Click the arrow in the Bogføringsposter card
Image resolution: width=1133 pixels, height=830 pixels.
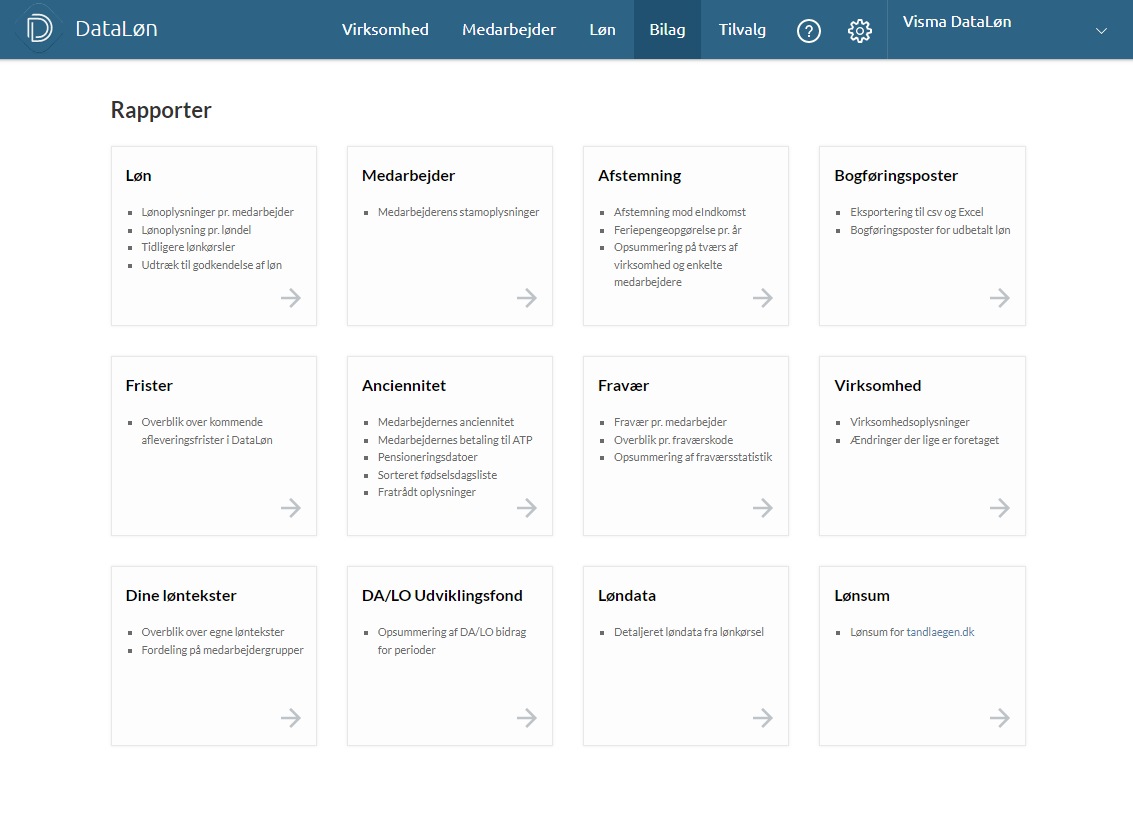[x=999, y=298]
